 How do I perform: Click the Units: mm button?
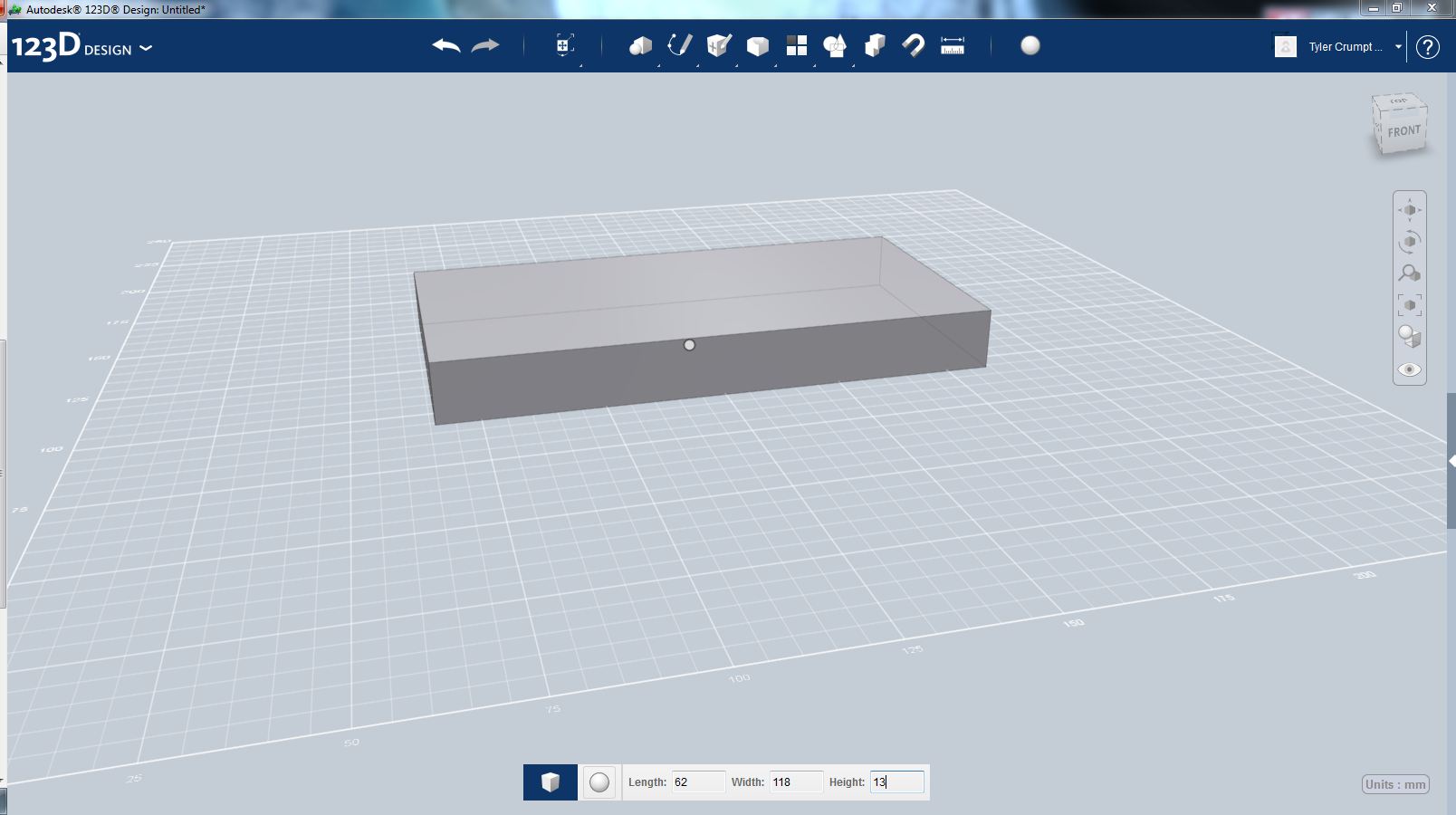tap(1395, 784)
